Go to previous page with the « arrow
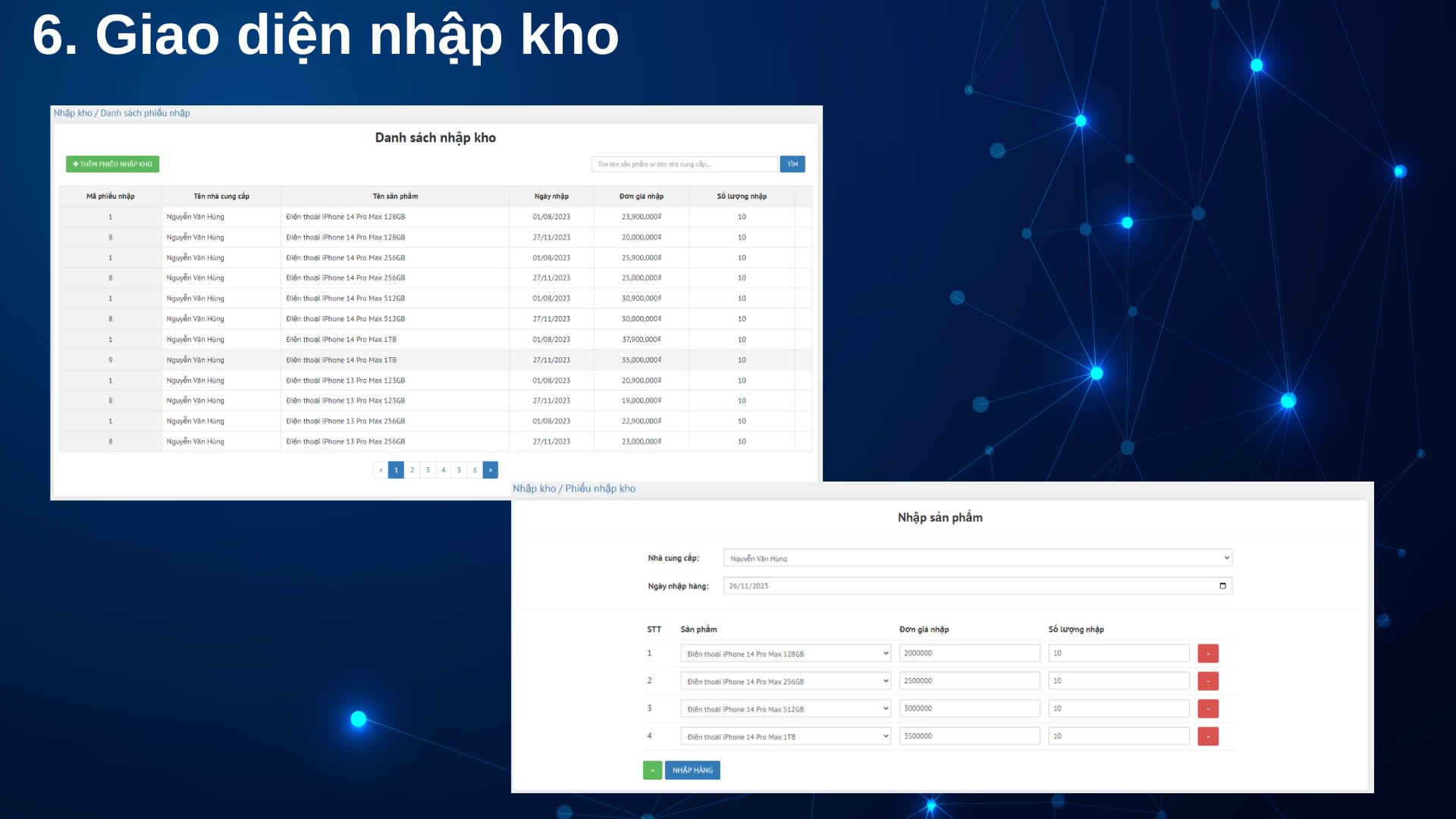Screen dimensions: 1456x819 [381, 470]
